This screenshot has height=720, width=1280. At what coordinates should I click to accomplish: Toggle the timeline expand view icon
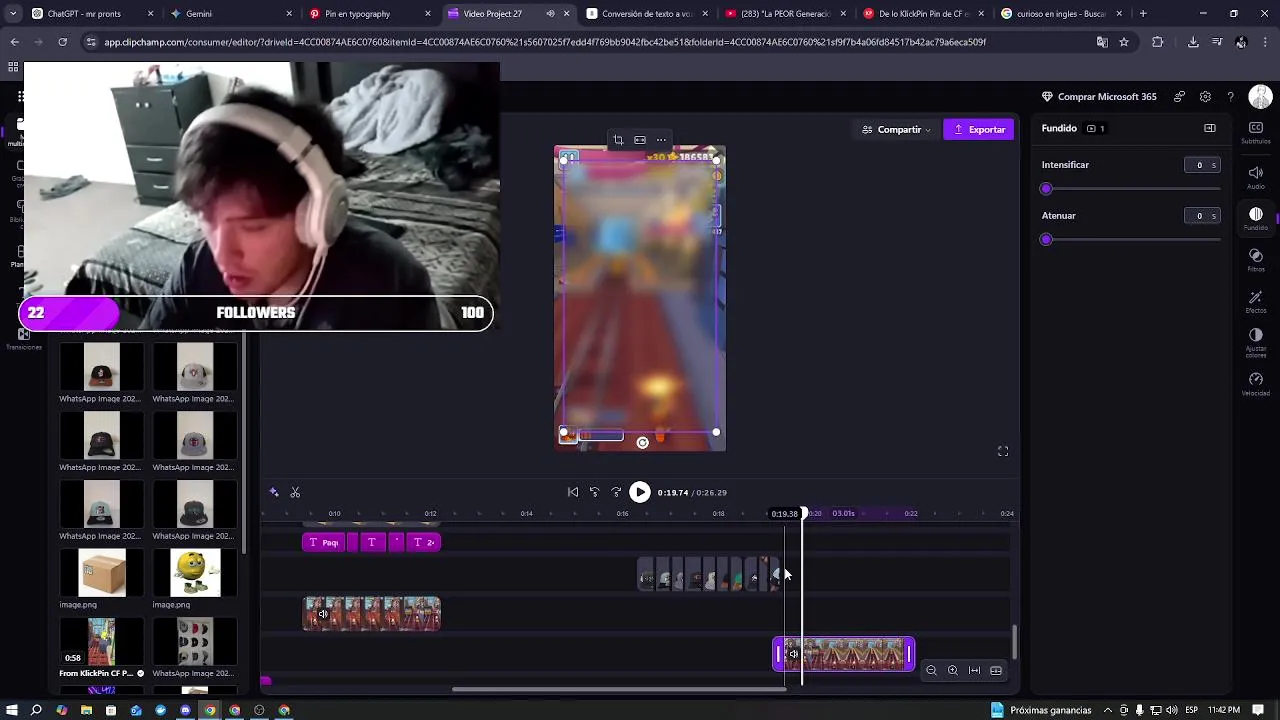[996, 671]
